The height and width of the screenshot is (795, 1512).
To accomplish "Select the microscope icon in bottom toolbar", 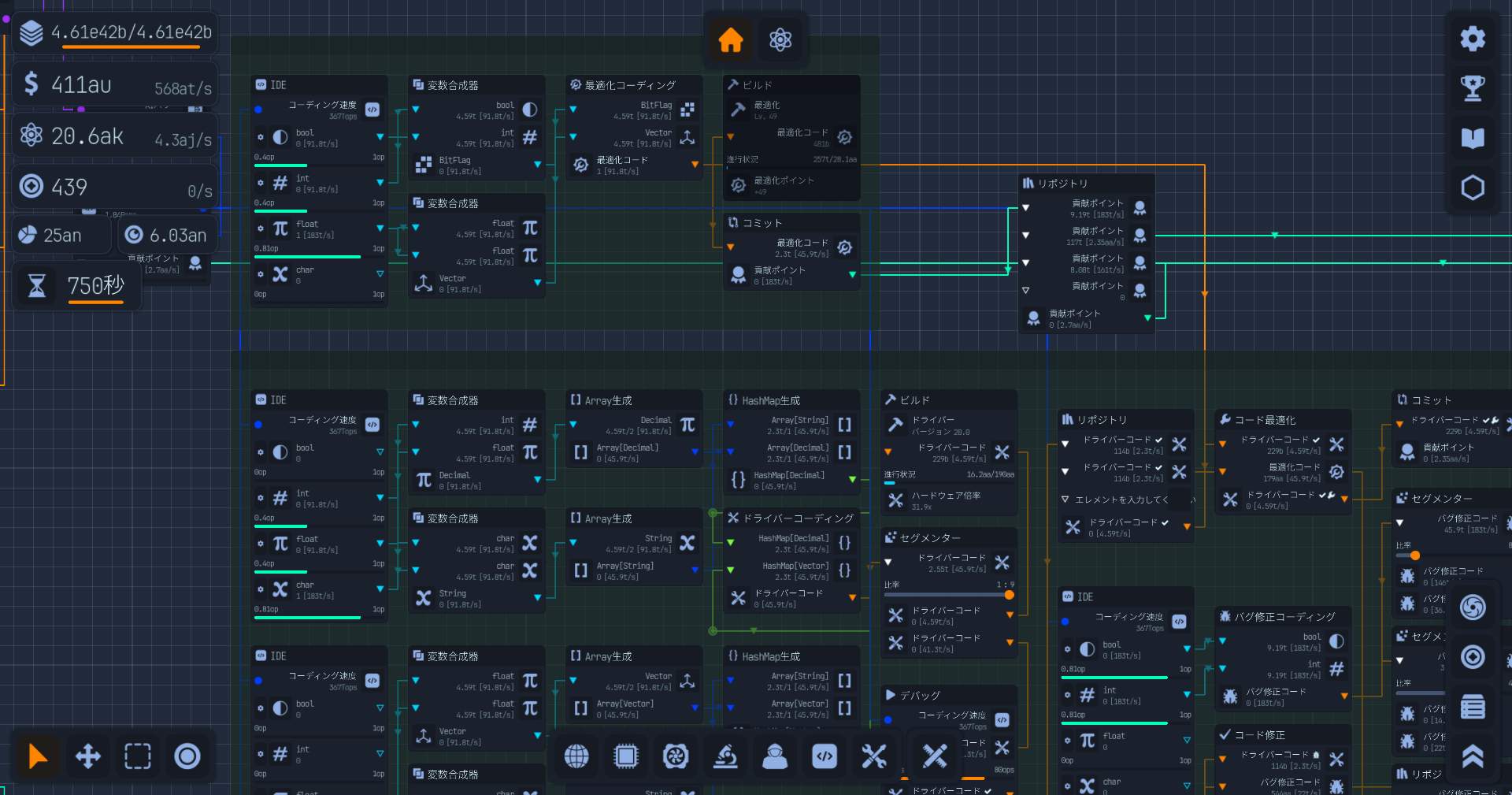I will tap(725, 756).
